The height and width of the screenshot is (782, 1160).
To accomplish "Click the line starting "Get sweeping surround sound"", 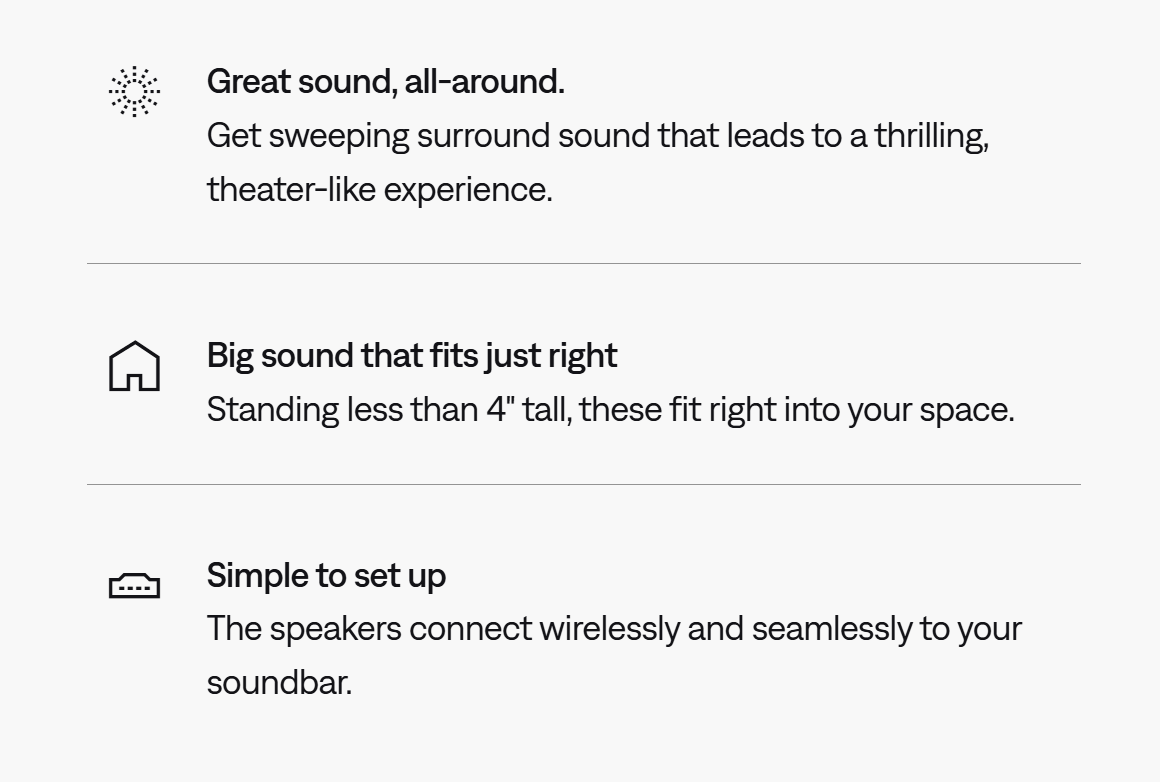I will (x=597, y=135).
